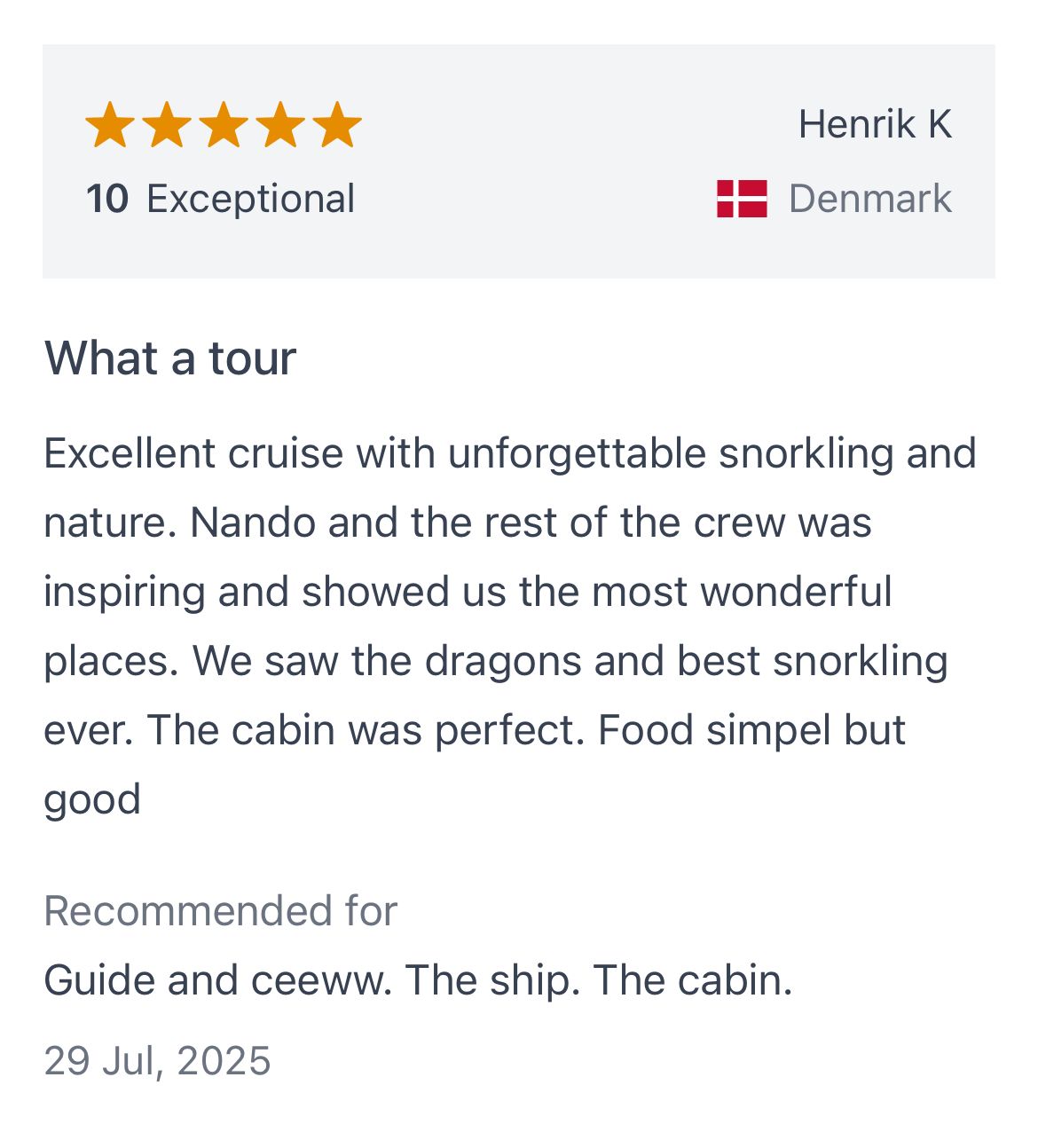Click the Recommended for heading
1038x1148 pixels.
coord(221,911)
